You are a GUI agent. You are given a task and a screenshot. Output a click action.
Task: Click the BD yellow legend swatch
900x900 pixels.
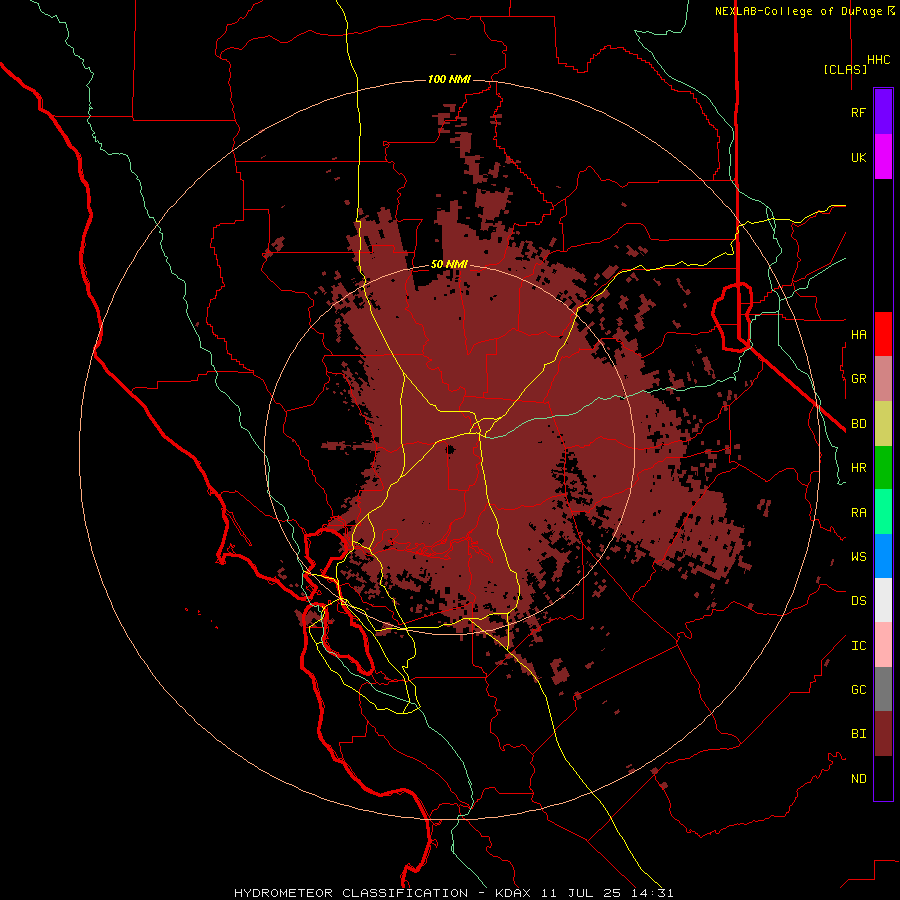click(883, 423)
